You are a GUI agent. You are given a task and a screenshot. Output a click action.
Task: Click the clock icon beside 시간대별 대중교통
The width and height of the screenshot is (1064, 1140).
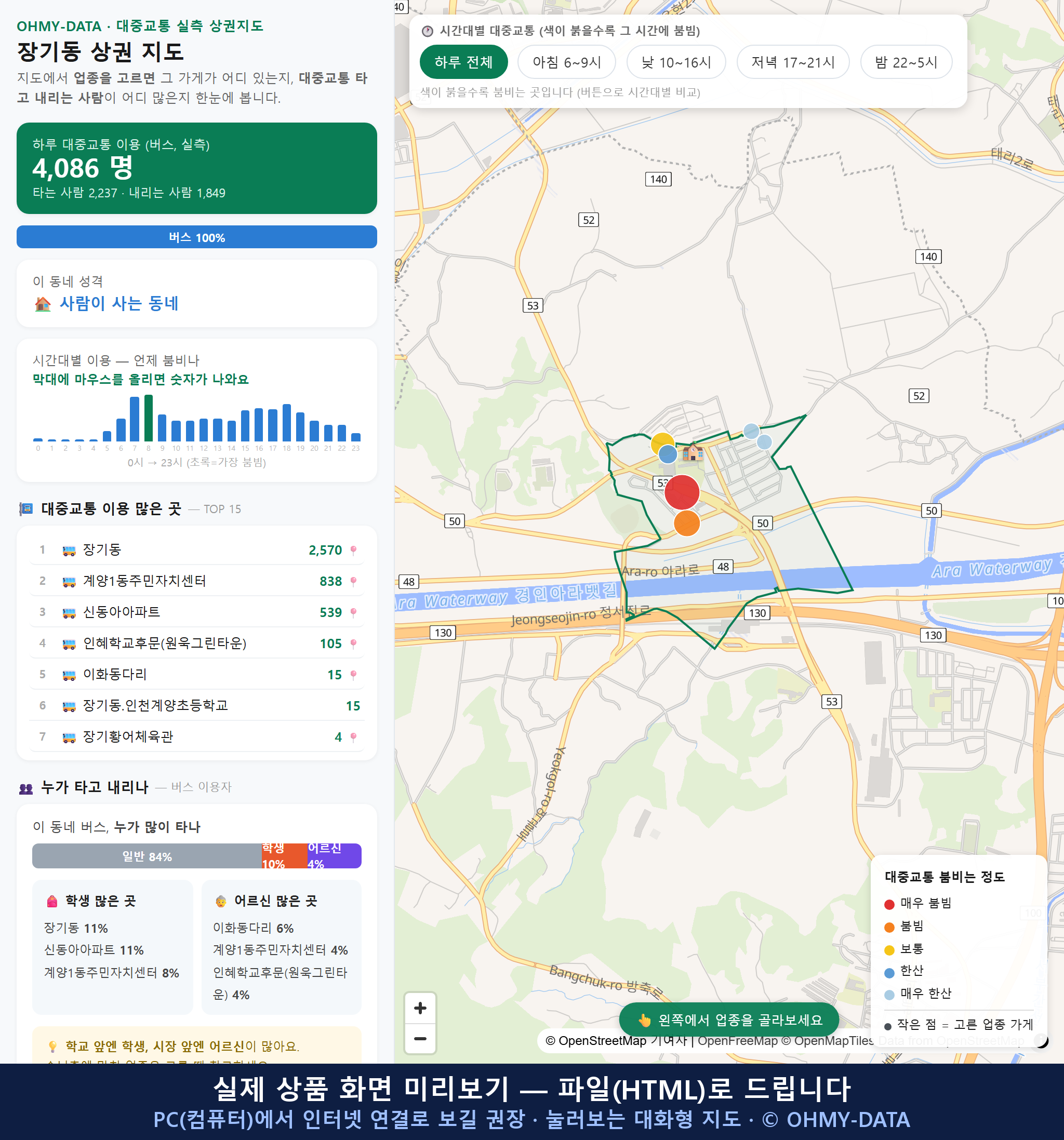tap(428, 31)
